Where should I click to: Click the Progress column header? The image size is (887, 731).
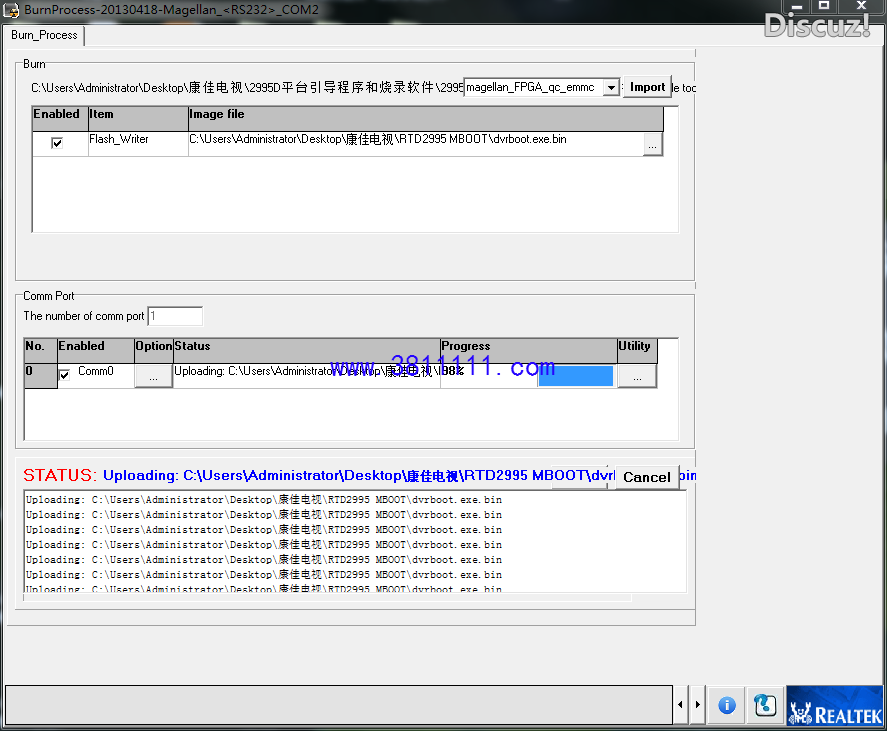[528, 350]
